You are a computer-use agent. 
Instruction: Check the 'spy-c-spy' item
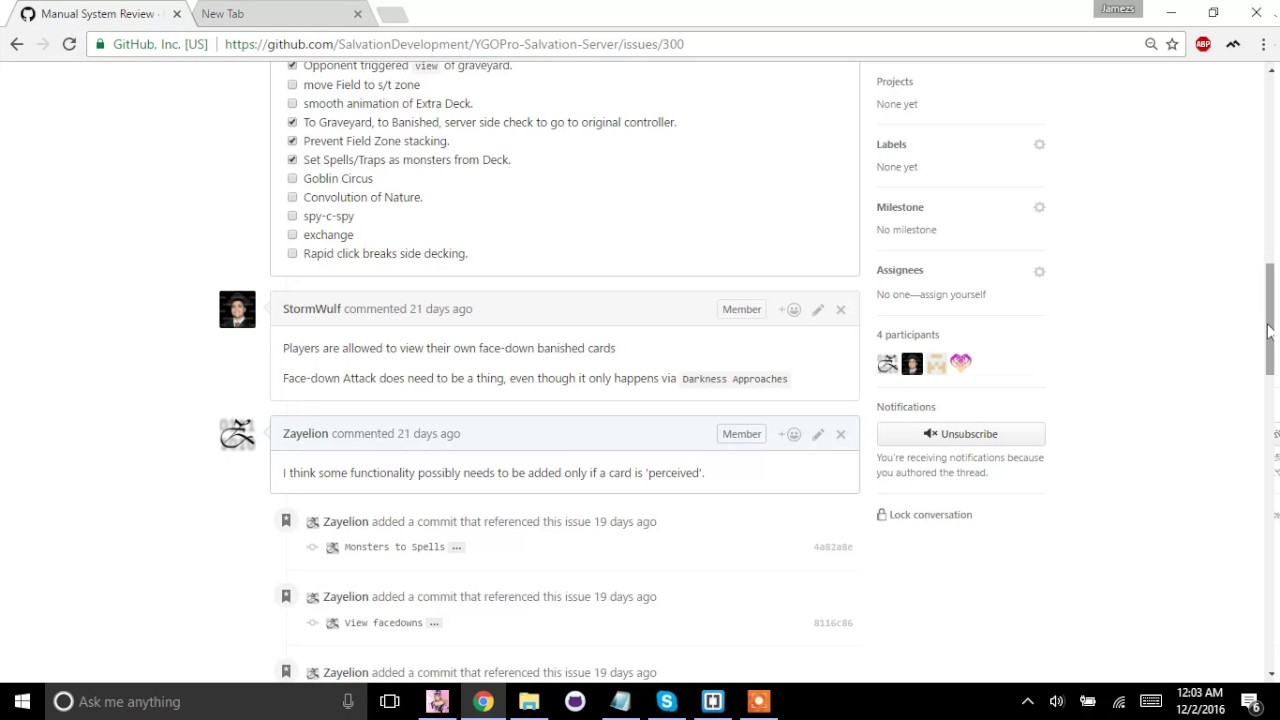pos(292,216)
